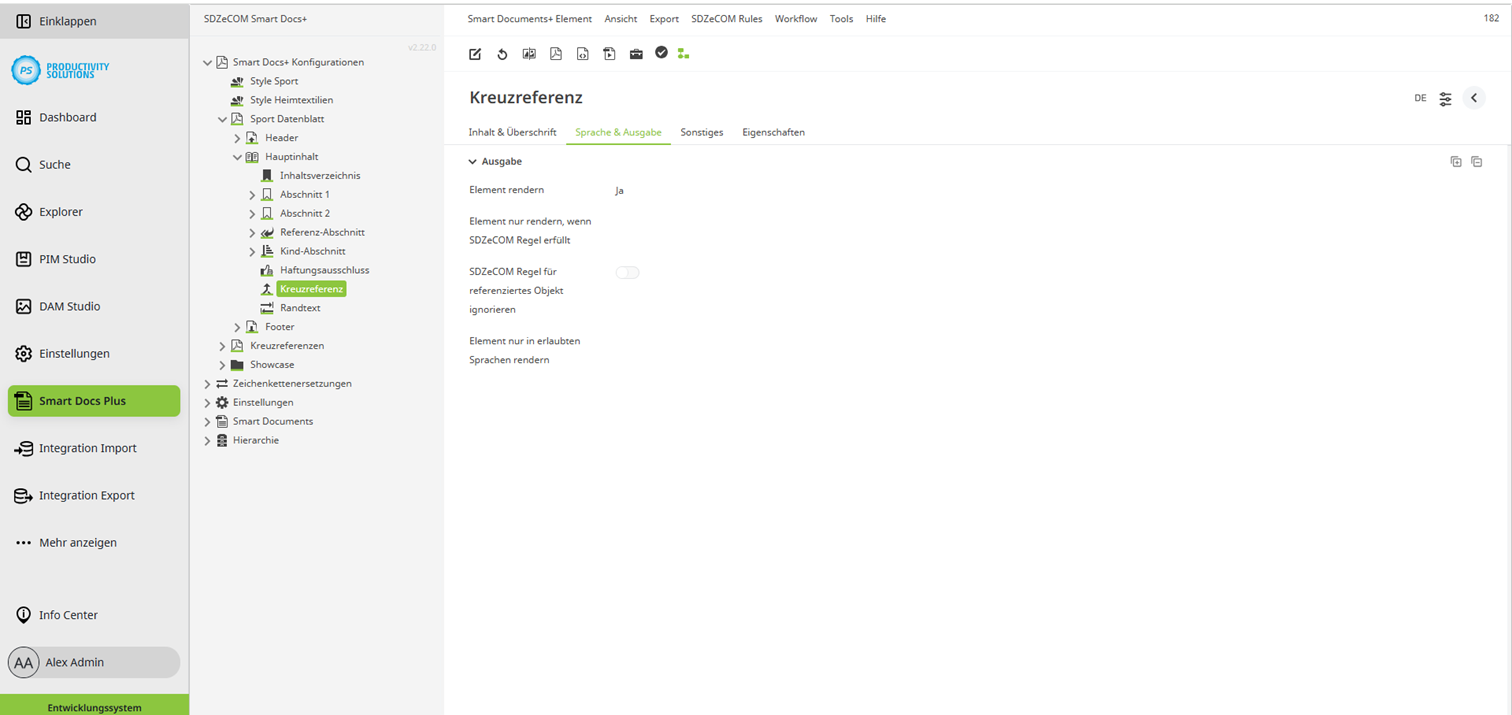Expand the Hierarchie tree node
This screenshot has height=715, width=1512.
[x=207, y=441]
